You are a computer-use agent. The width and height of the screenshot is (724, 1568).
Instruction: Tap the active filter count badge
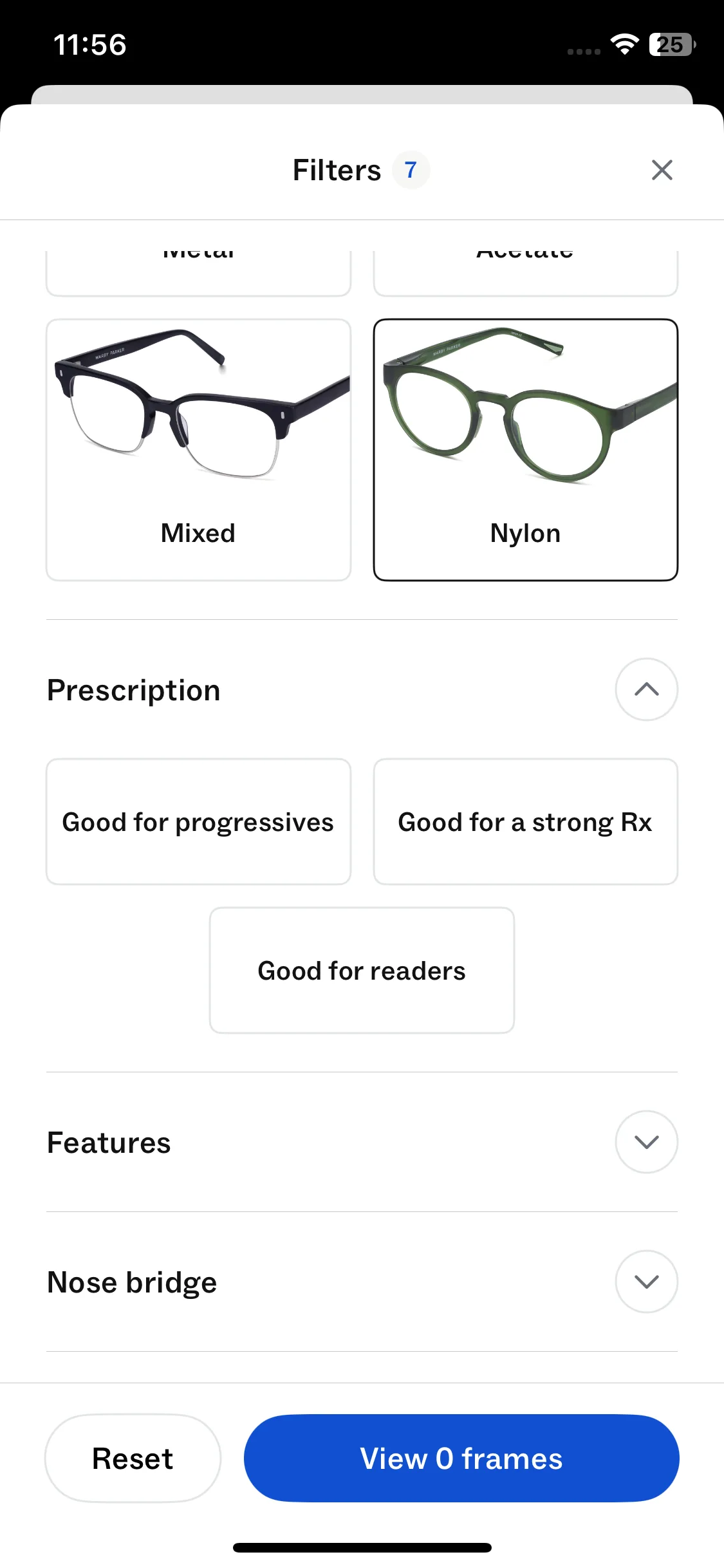[411, 171]
